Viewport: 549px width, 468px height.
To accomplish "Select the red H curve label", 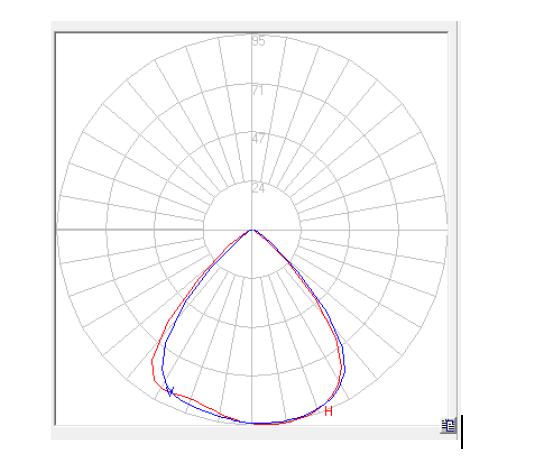I will [328, 411].
